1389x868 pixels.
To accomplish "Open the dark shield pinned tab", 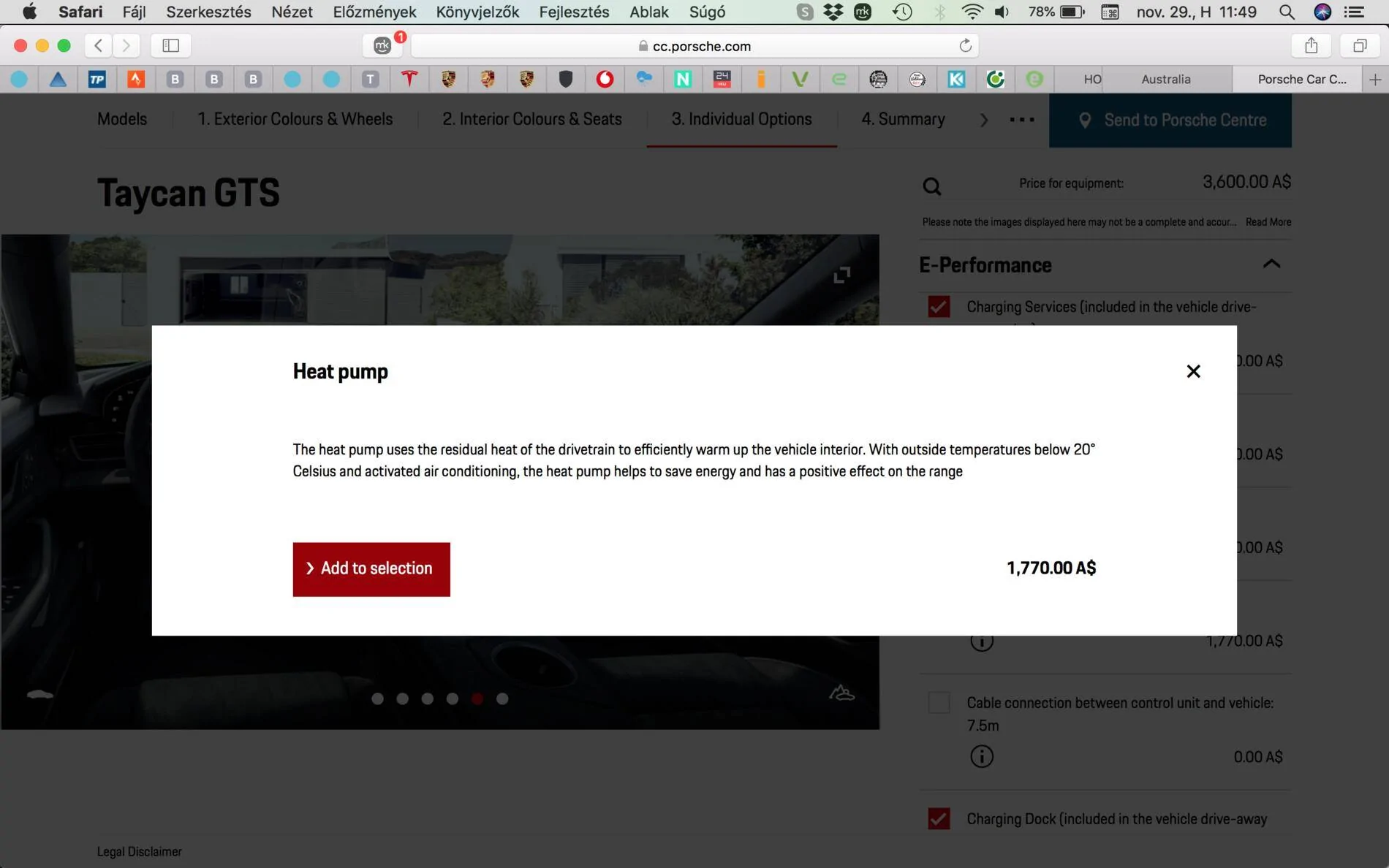I will [566, 79].
